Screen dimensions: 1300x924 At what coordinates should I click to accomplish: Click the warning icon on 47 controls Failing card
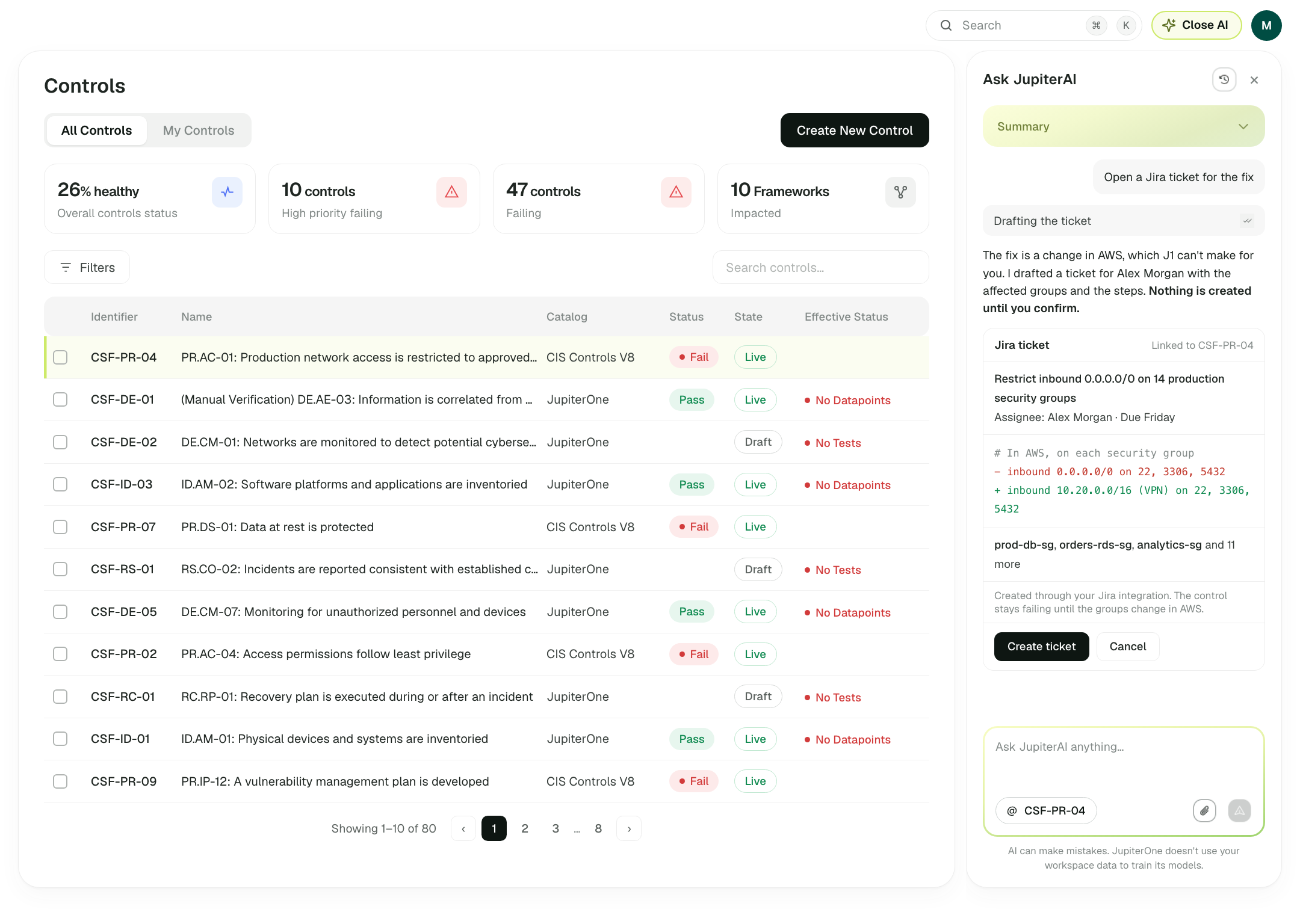(676, 192)
